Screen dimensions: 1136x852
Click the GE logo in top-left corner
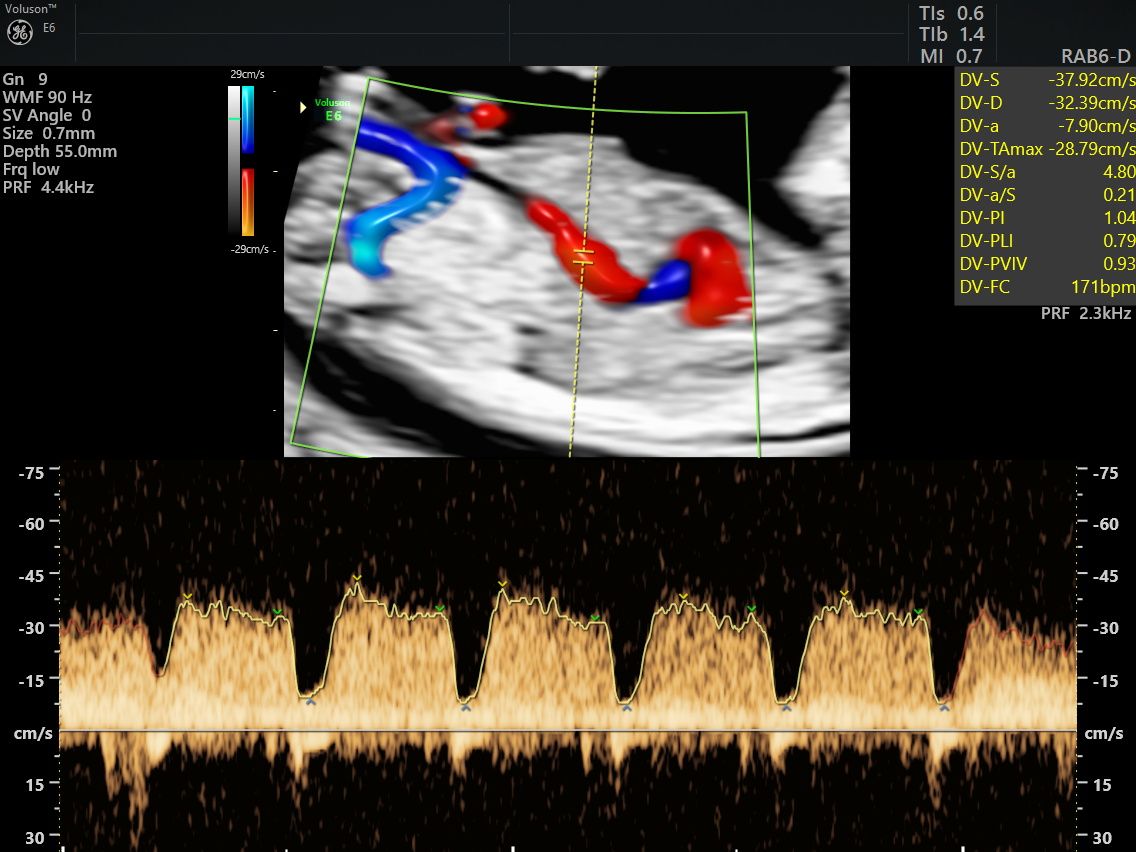pyautogui.click(x=19, y=32)
